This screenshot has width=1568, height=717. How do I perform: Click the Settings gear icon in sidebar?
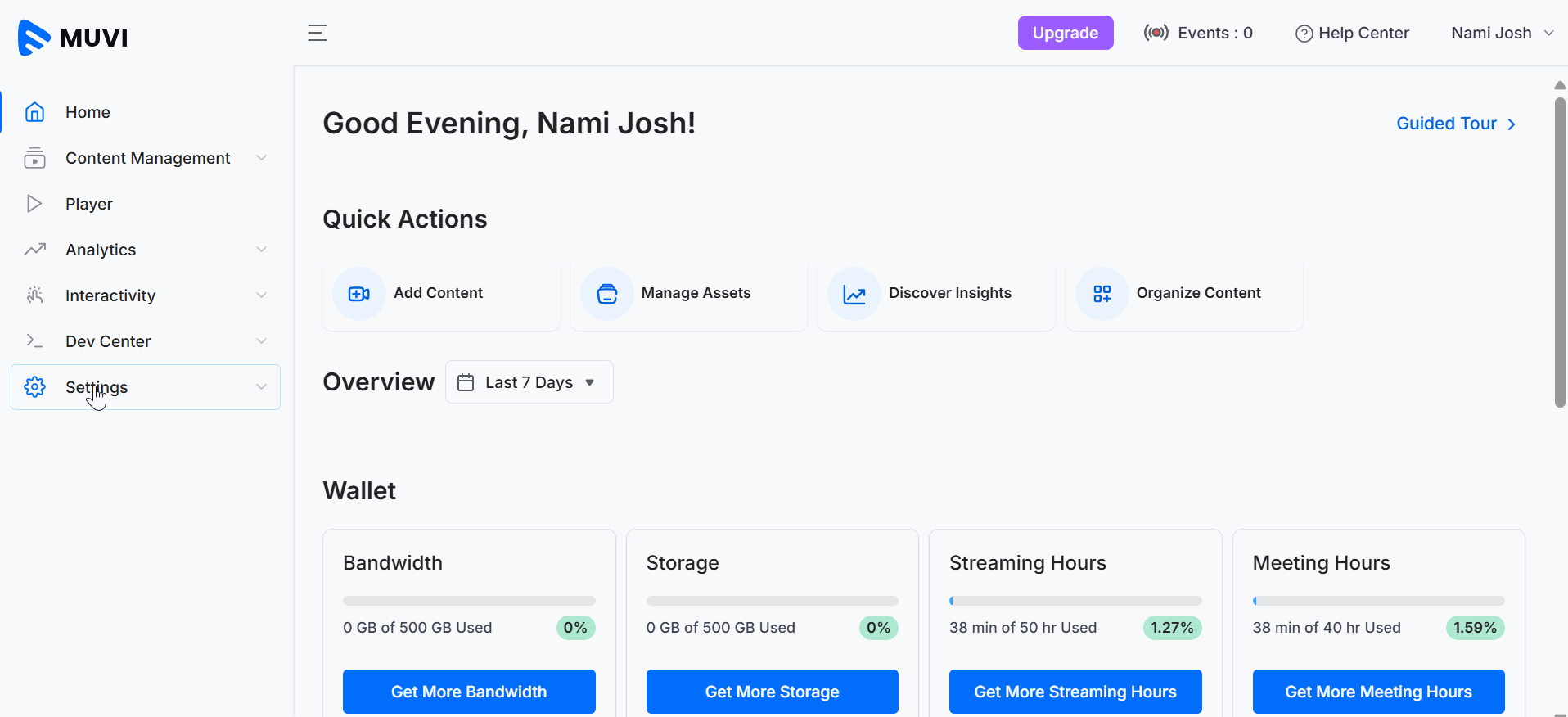(34, 387)
